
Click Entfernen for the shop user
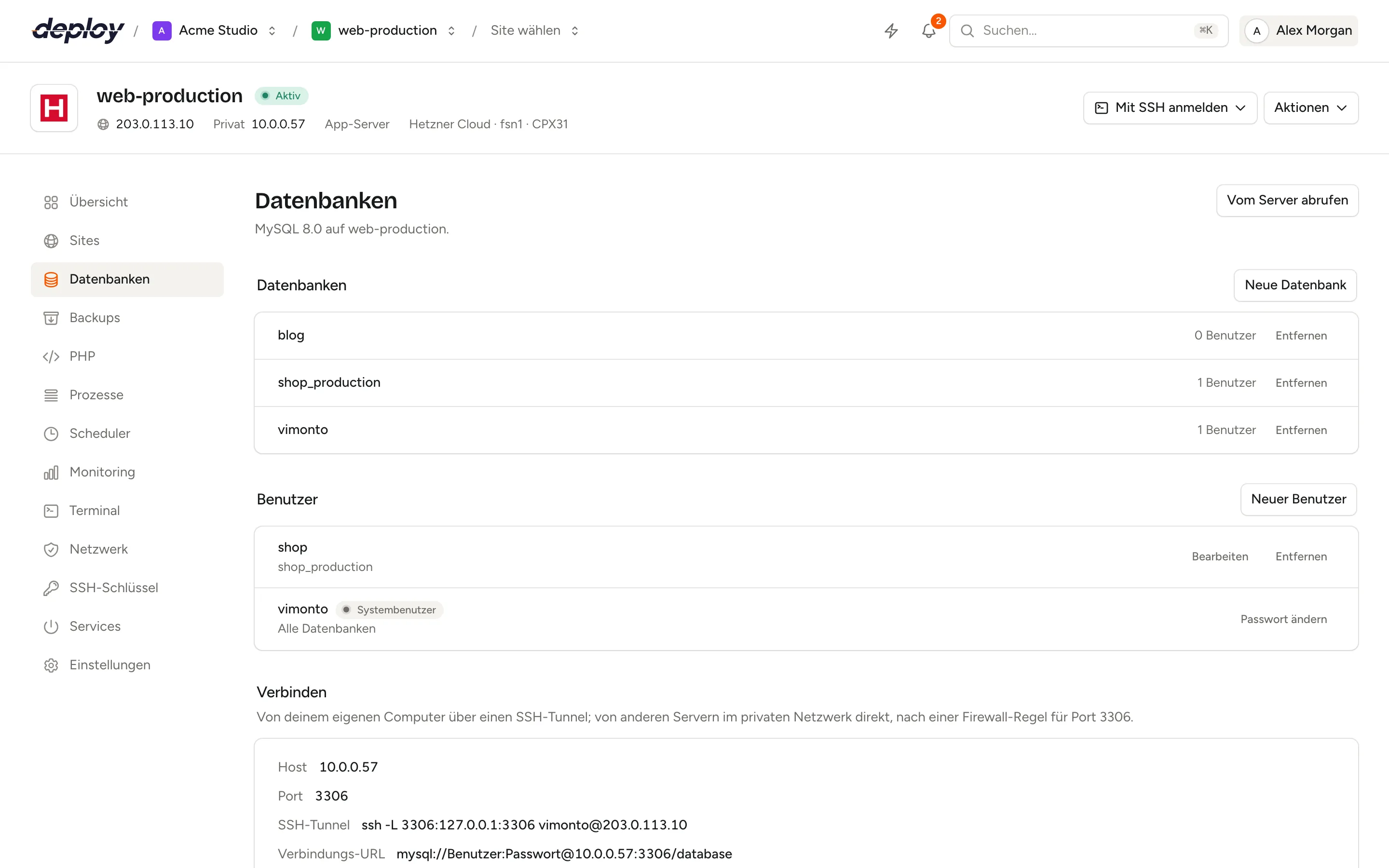[x=1301, y=557]
